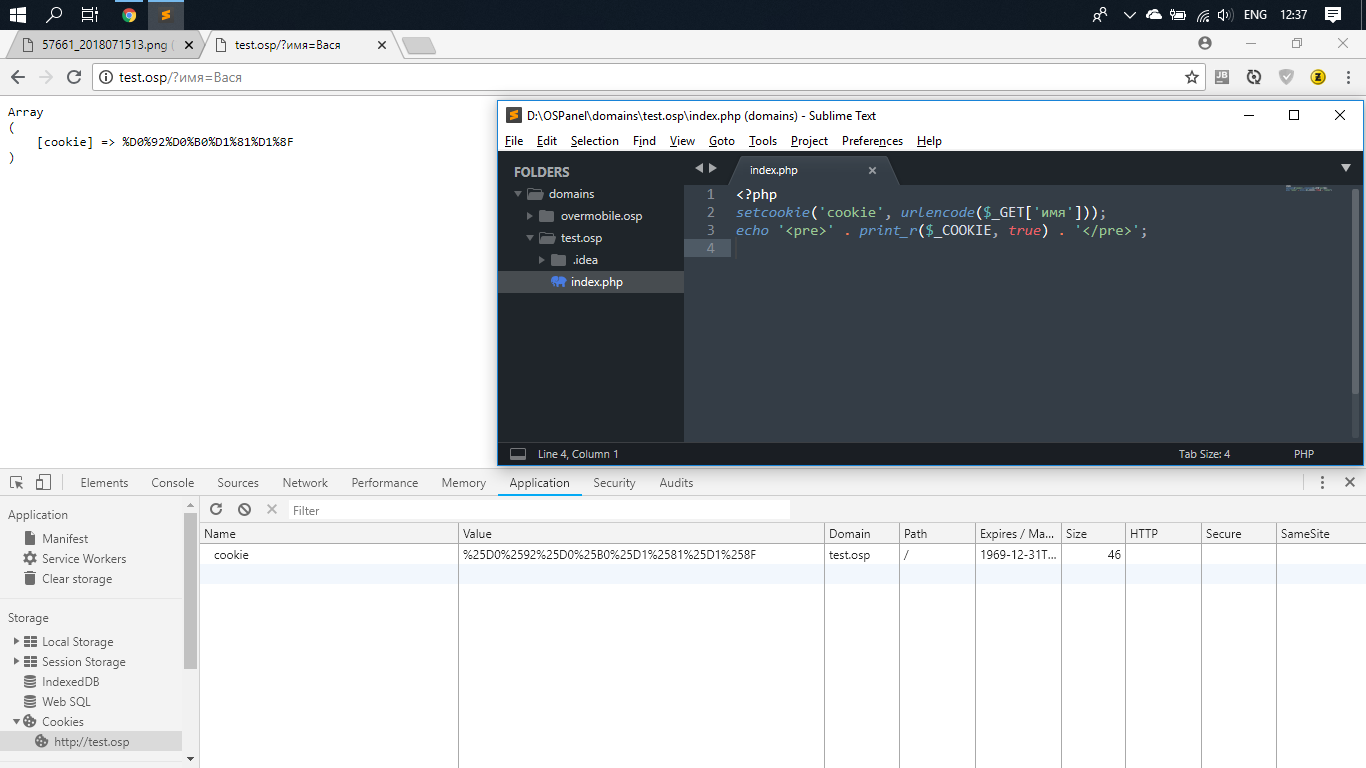Open the Windows Task View taskbar icon
This screenshot has height=768, width=1366.
89,15
